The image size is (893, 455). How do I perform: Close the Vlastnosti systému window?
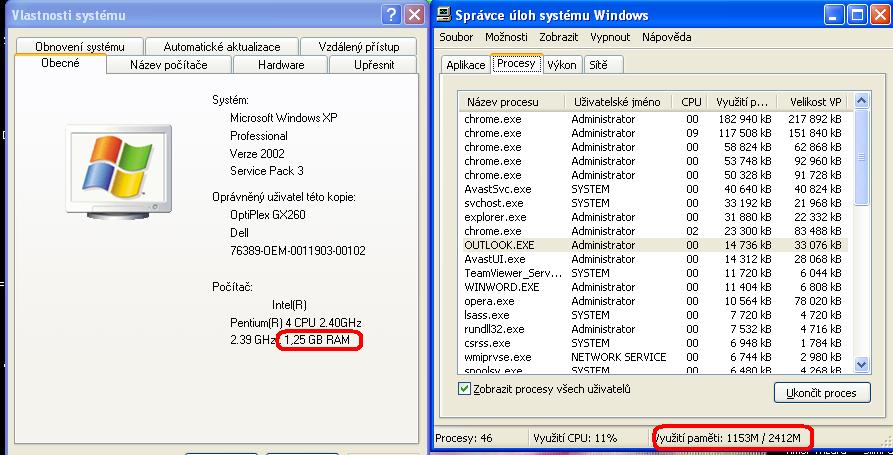(415, 15)
